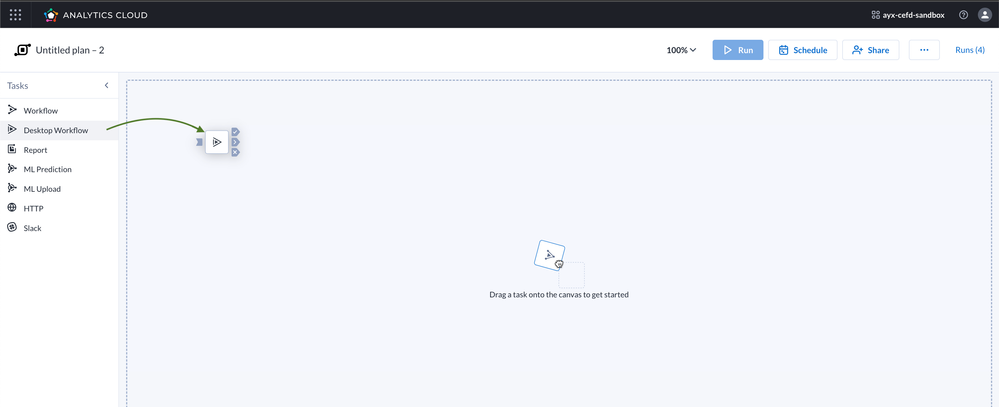Collapse the Tasks panel chevron
This screenshot has height=407, width=999.
click(x=106, y=85)
